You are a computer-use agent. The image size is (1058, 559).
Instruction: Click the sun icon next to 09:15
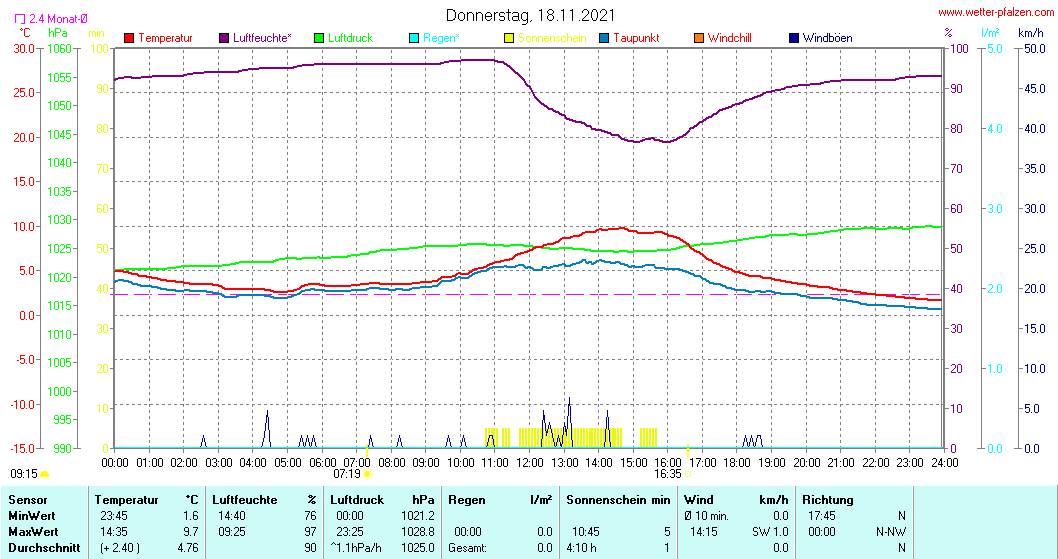point(45,474)
